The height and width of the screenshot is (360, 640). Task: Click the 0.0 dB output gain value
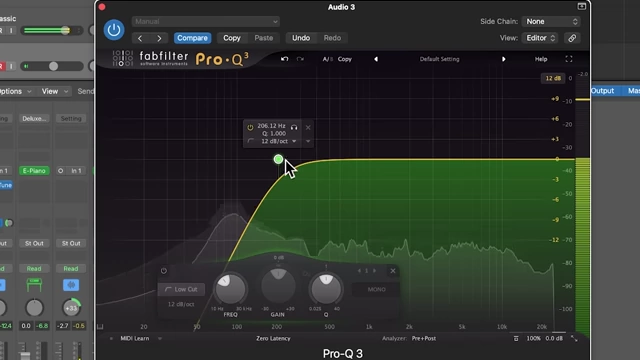(554, 338)
